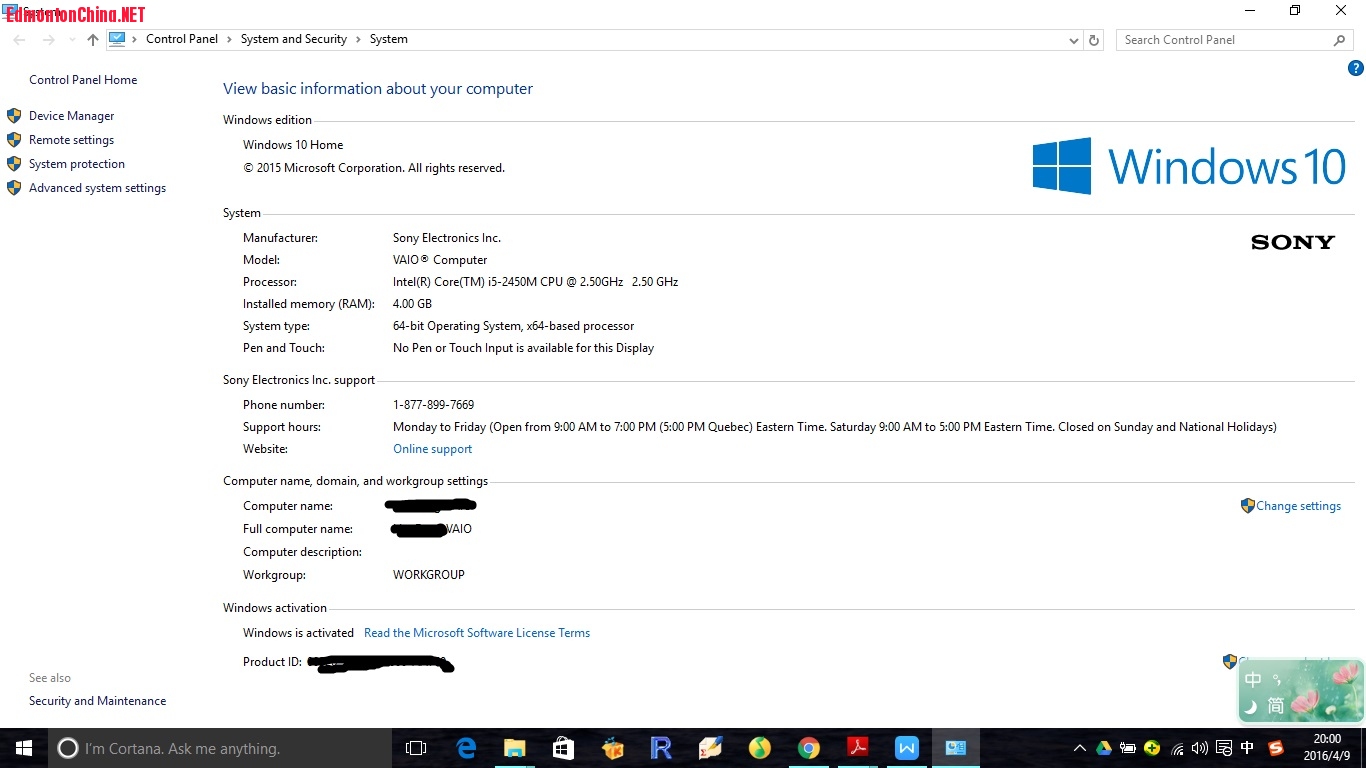Open Advanced system settings
The width and height of the screenshot is (1366, 768).
pyautogui.click(x=97, y=188)
